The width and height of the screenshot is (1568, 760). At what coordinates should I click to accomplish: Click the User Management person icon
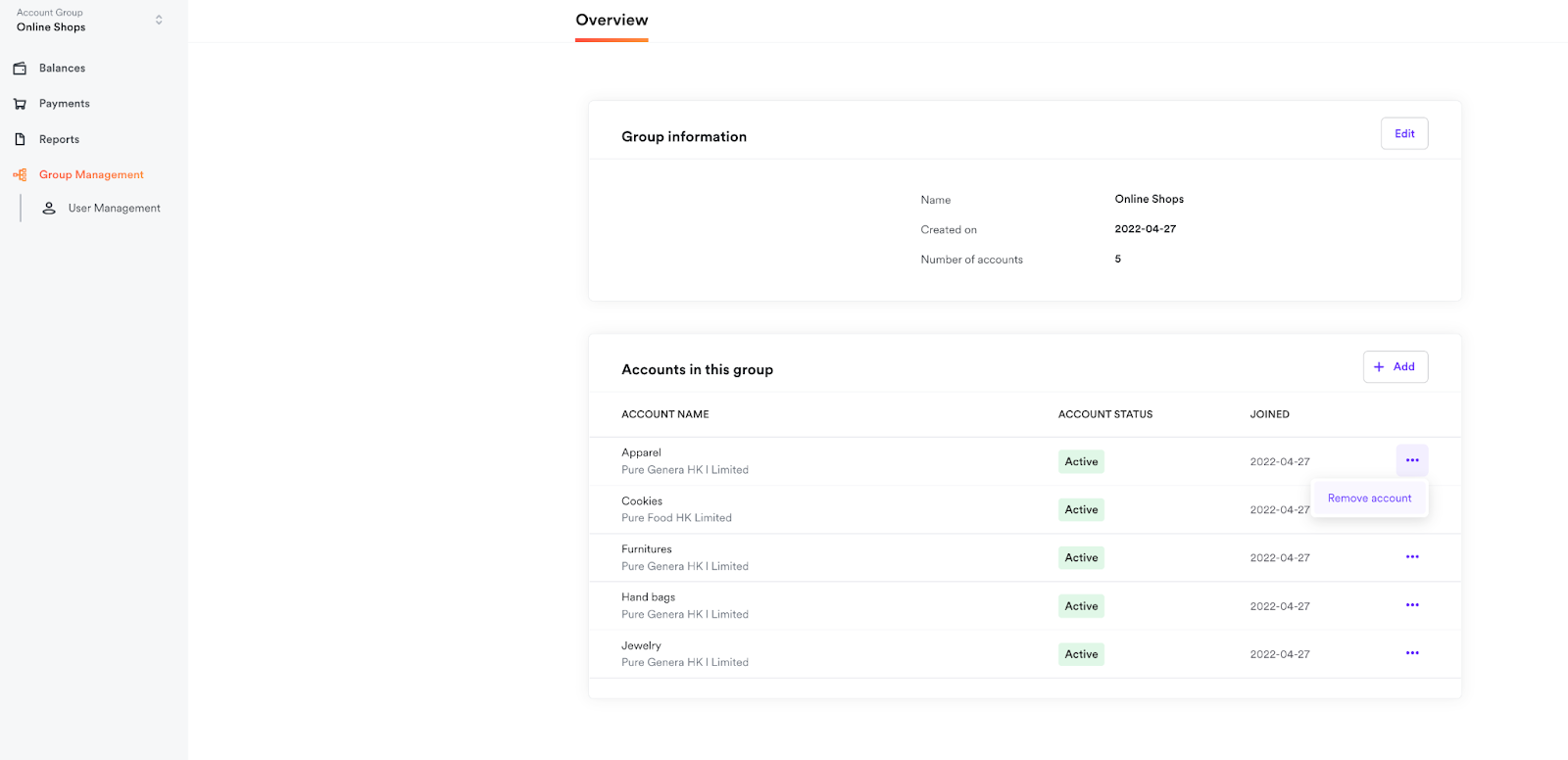click(x=49, y=209)
